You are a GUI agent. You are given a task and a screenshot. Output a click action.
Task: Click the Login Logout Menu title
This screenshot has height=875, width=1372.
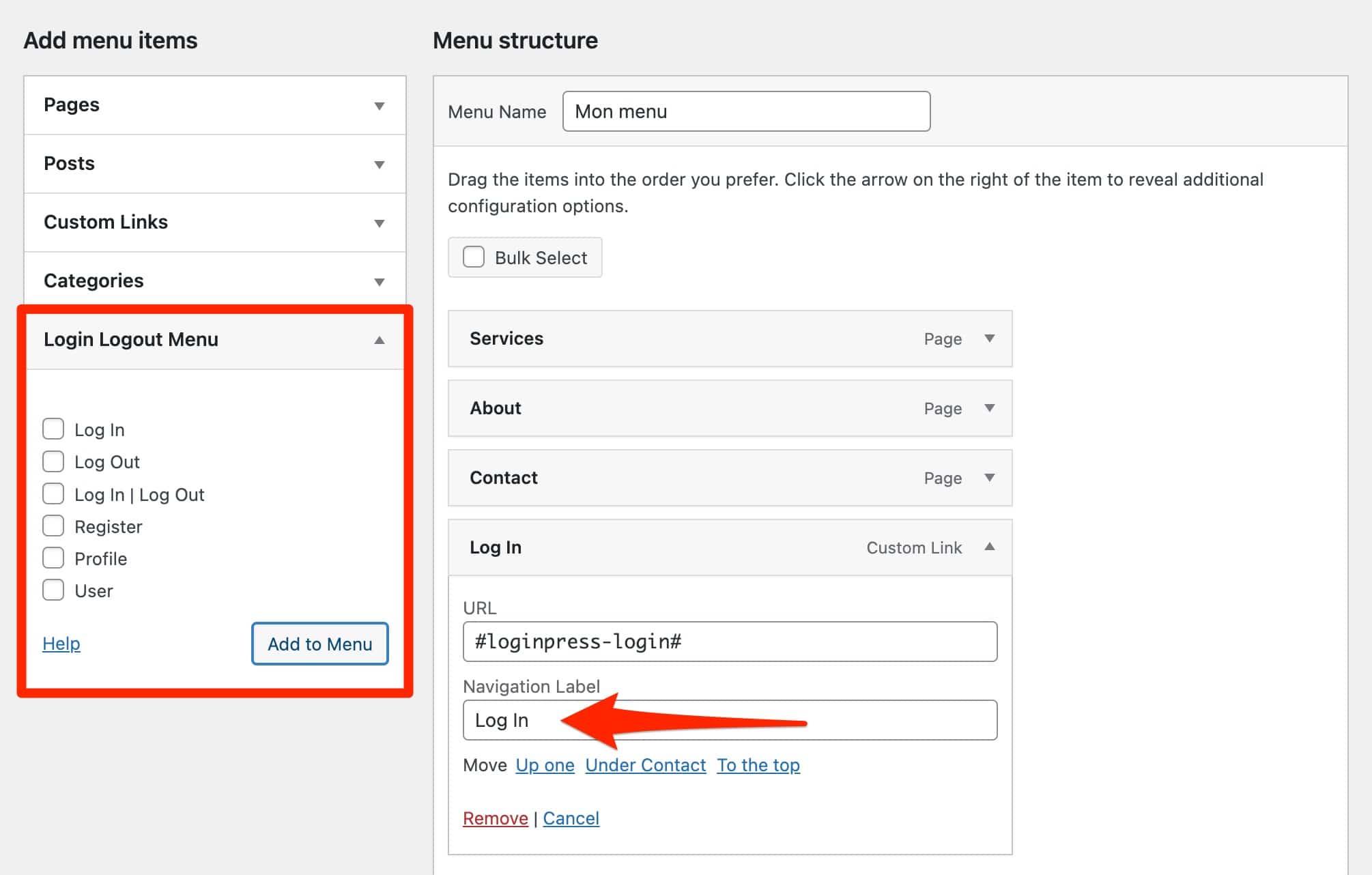pos(131,339)
